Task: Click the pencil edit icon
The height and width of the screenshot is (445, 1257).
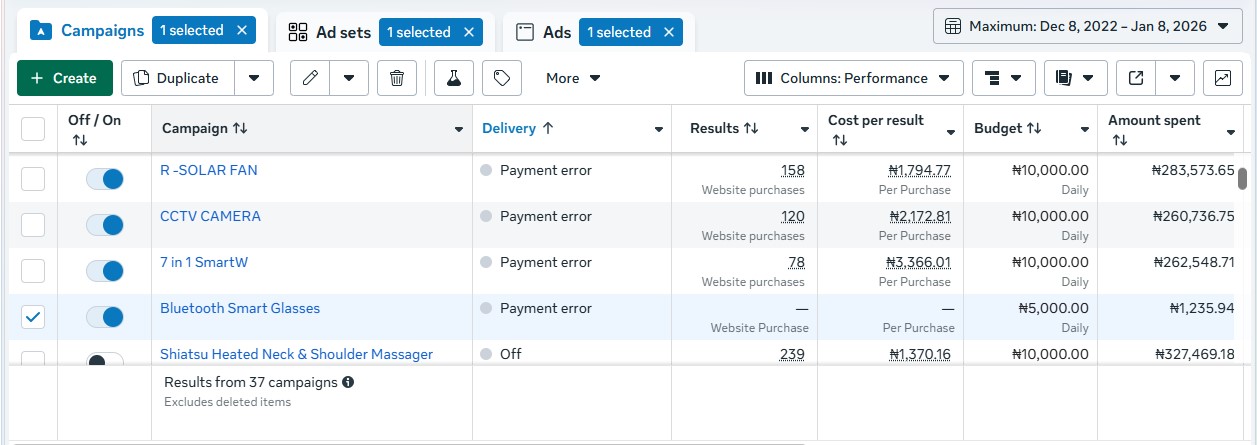Action: (x=311, y=78)
